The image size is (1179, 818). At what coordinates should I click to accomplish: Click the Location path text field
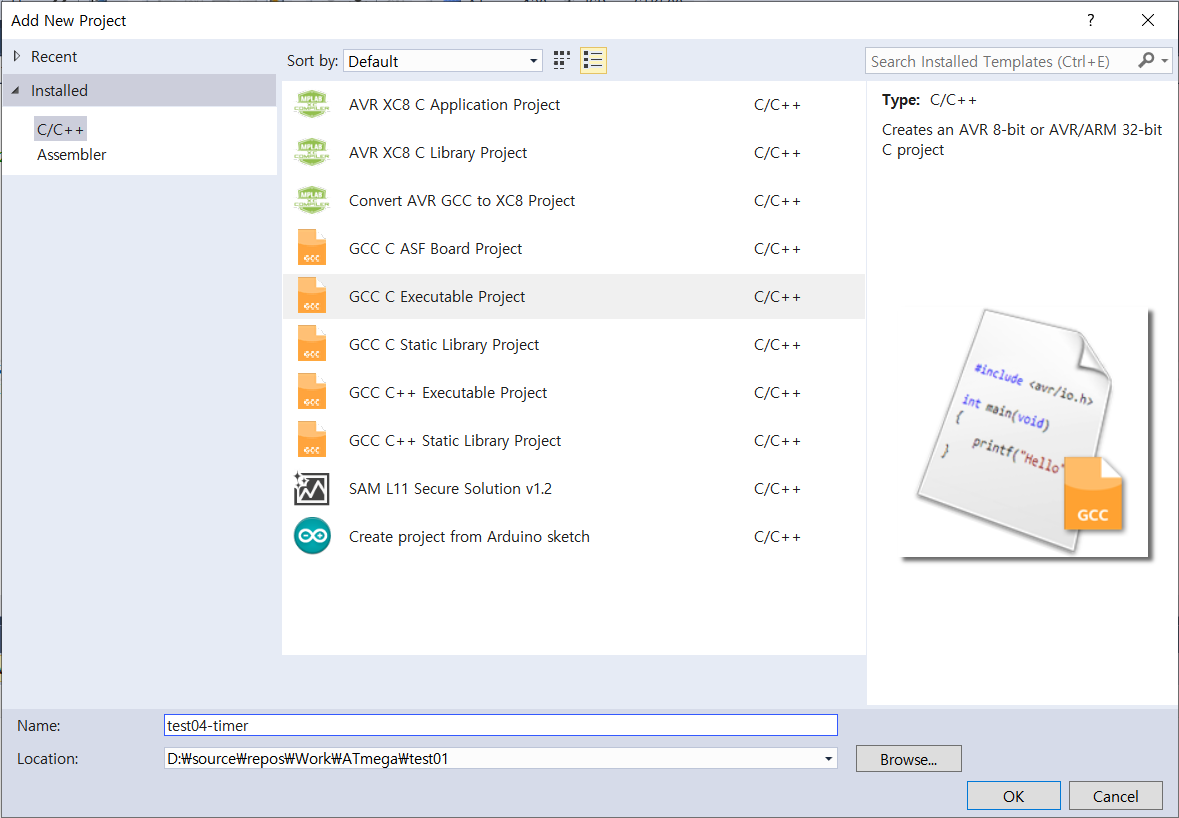pos(492,759)
